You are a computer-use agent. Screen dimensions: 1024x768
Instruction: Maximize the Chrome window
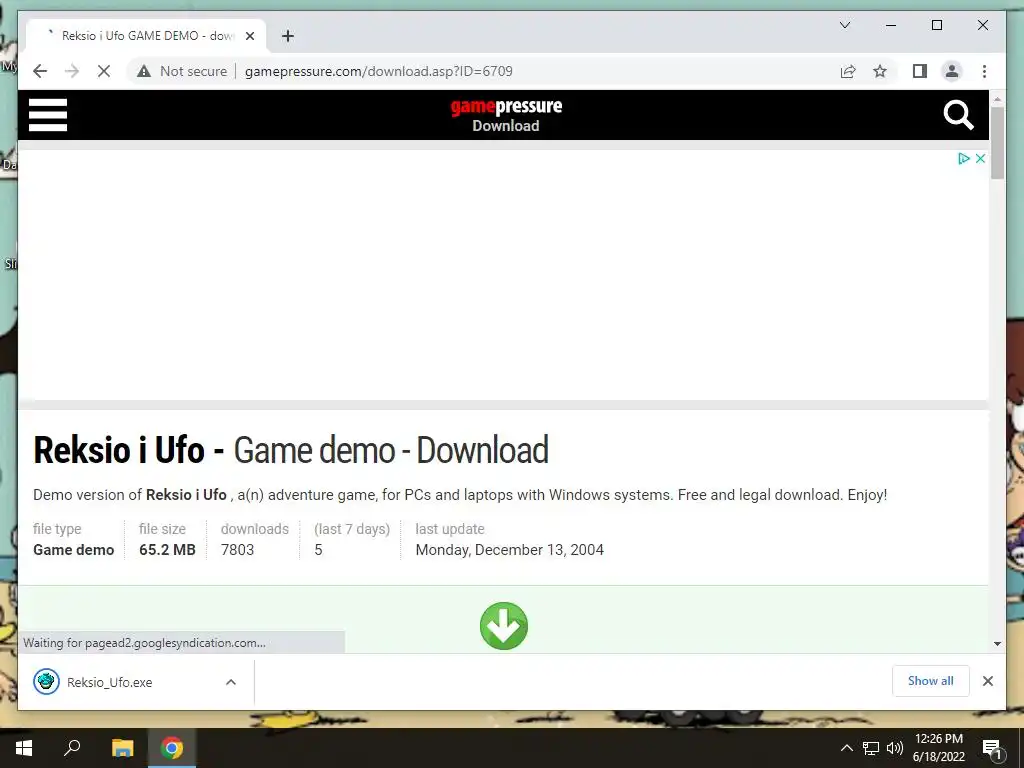(x=936, y=25)
